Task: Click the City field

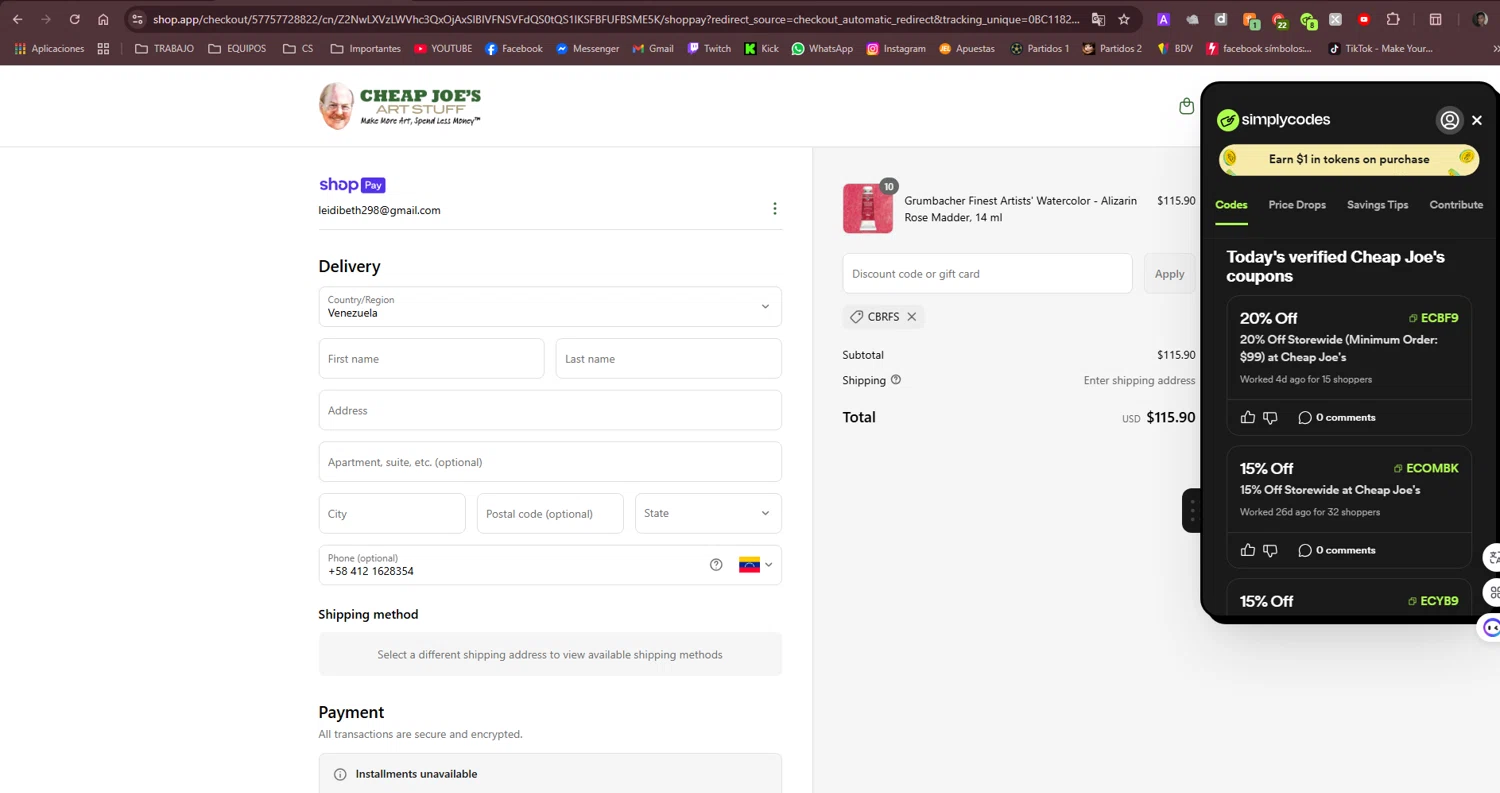Action: (392, 513)
